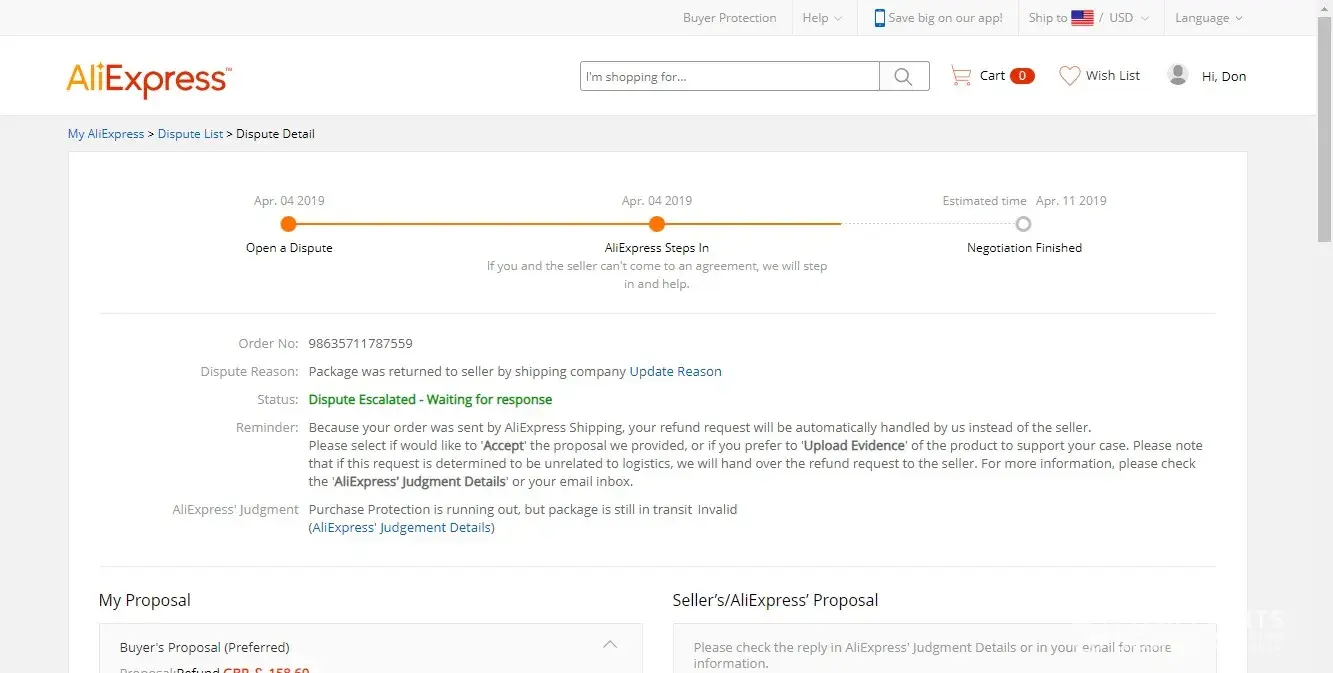Open the Dispute List breadcrumb link

coord(190,134)
